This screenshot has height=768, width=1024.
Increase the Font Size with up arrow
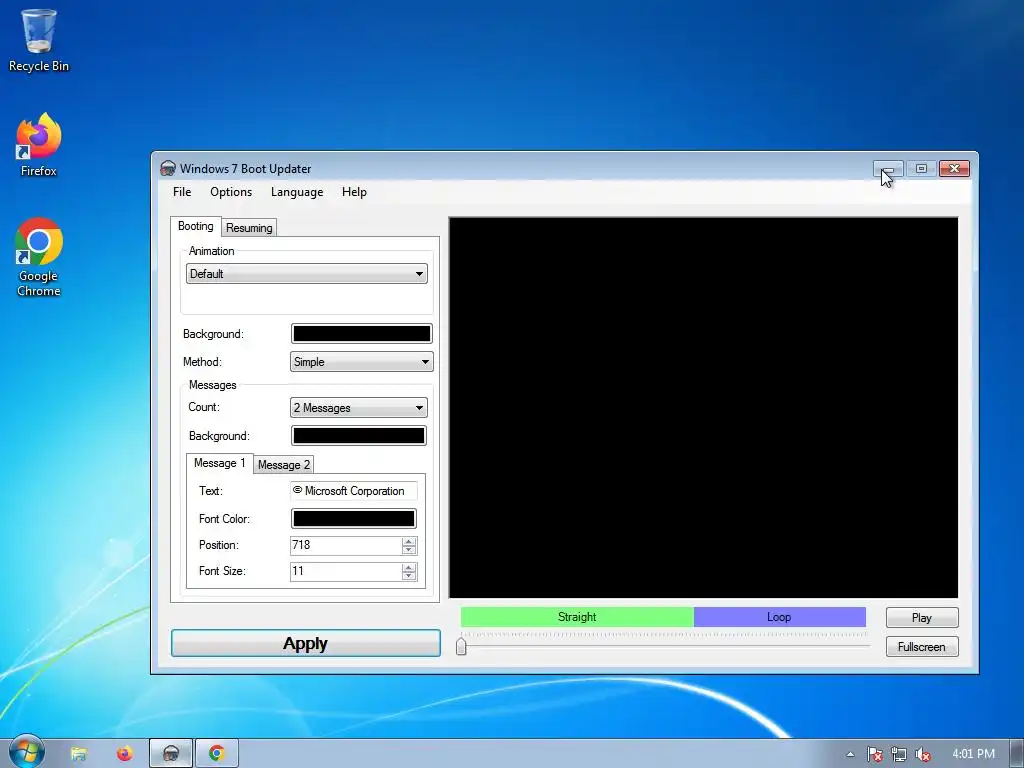tap(409, 568)
